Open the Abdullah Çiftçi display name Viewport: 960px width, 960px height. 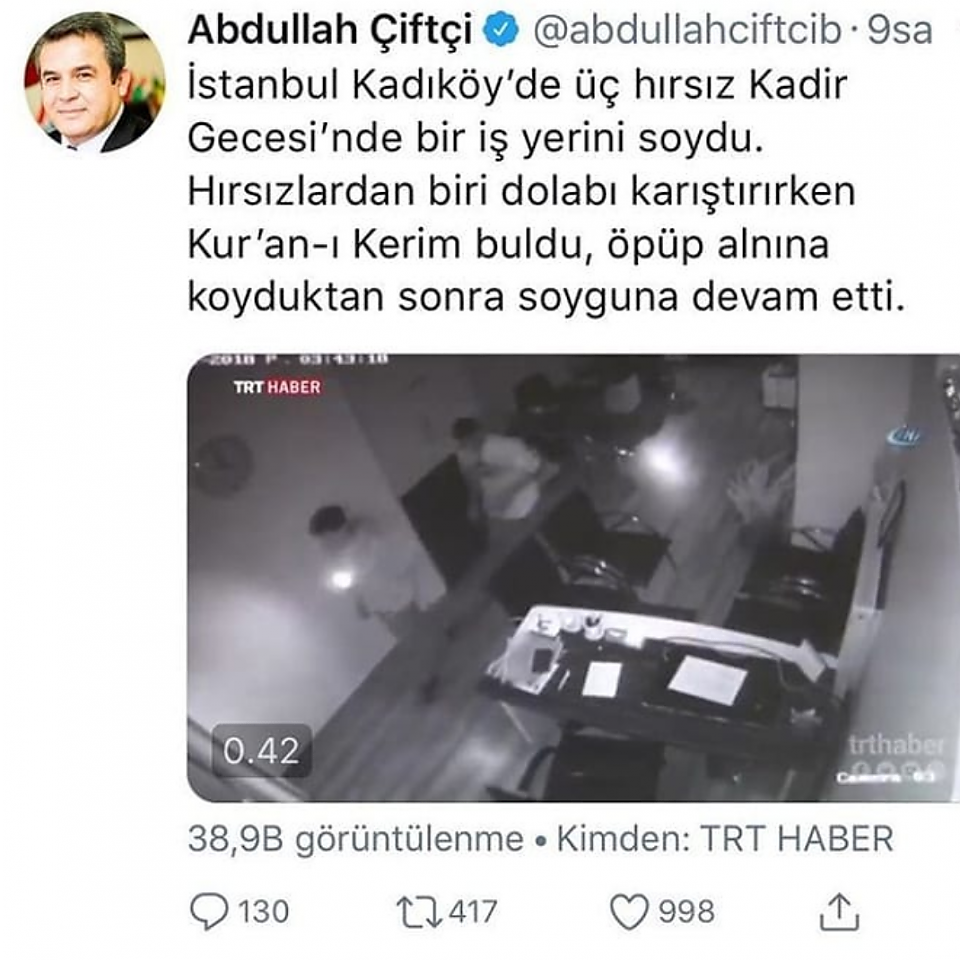click(x=330, y=30)
